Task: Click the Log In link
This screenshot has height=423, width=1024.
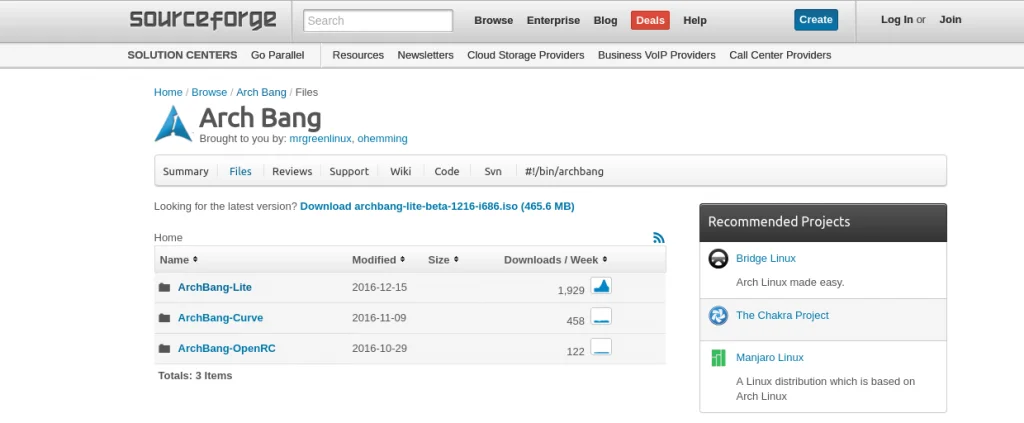Action: click(897, 20)
